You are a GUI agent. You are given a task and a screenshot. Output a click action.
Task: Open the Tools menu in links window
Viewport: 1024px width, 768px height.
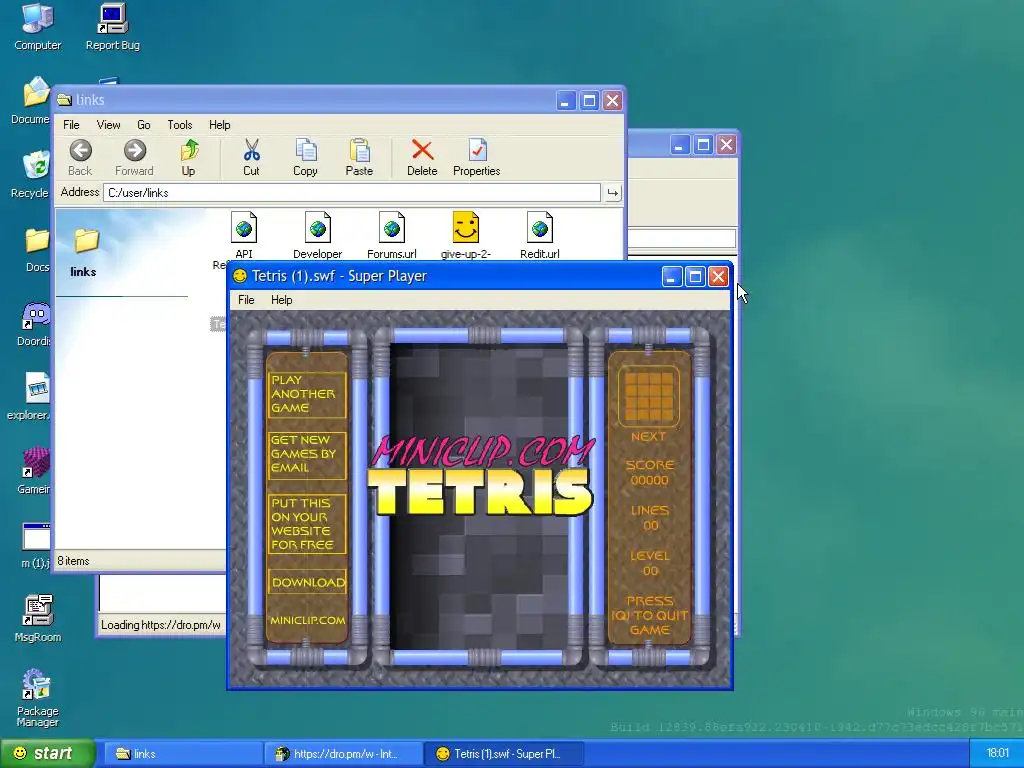tap(180, 125)
